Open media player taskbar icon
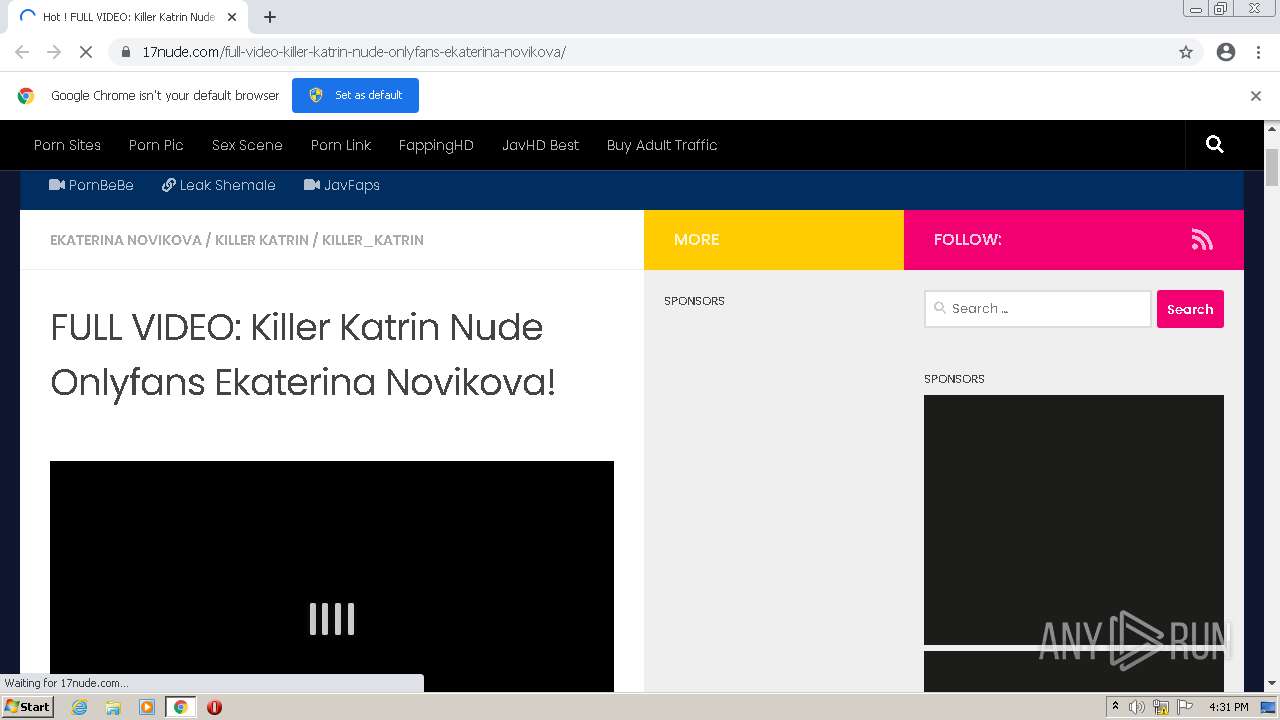 pos(147,707)
